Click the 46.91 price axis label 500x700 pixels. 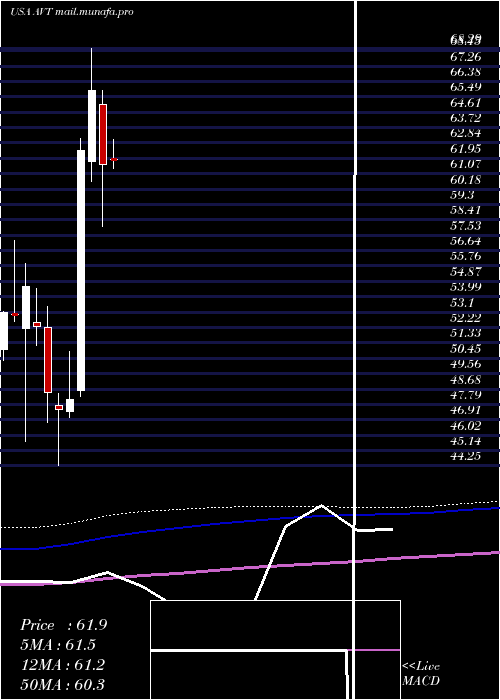point(466,410)
